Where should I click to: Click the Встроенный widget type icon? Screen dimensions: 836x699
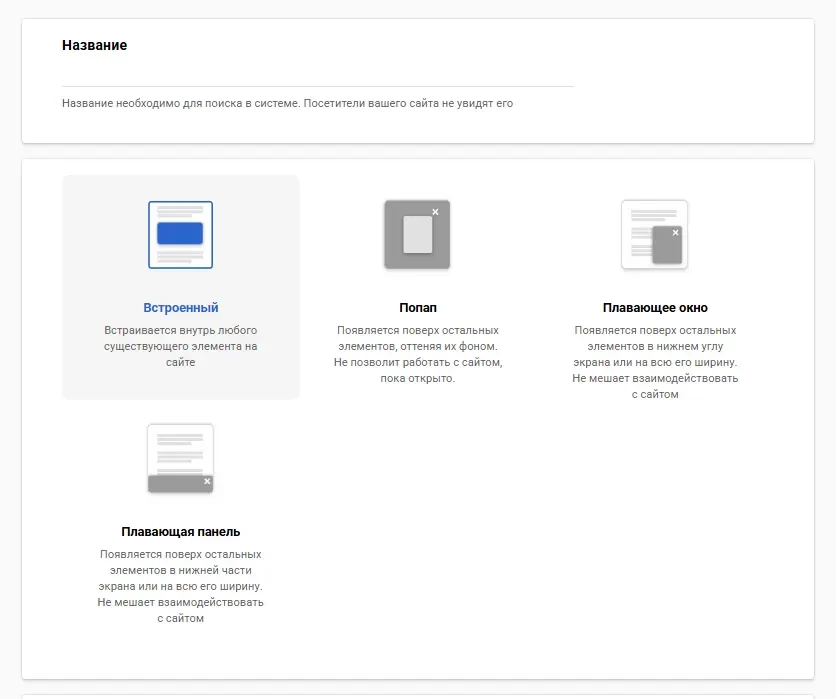click(x=180, y=235)
